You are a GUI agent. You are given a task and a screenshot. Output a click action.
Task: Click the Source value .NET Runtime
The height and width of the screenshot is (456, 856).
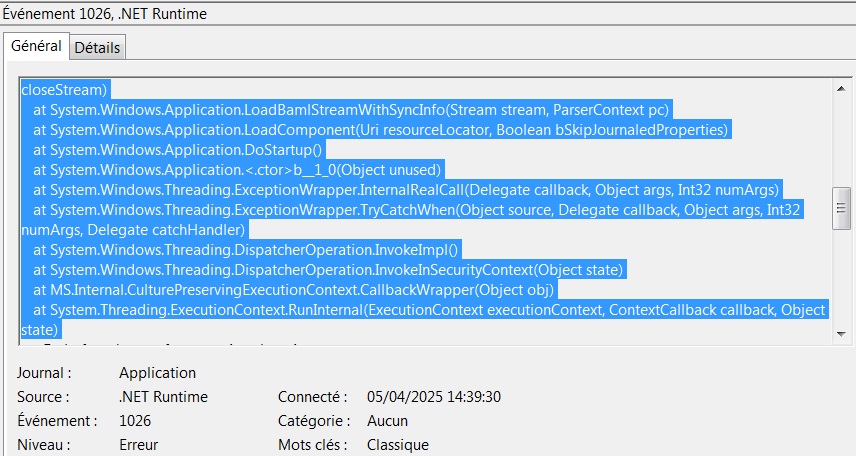point(163,397)
